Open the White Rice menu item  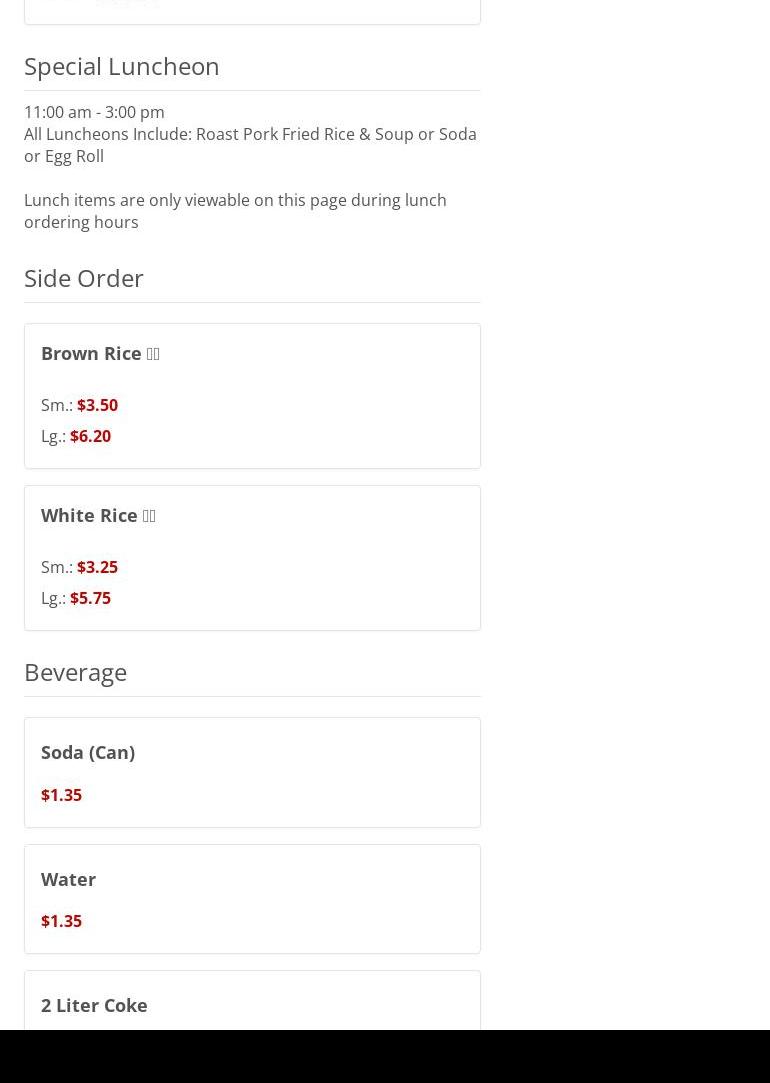point(89,515)
